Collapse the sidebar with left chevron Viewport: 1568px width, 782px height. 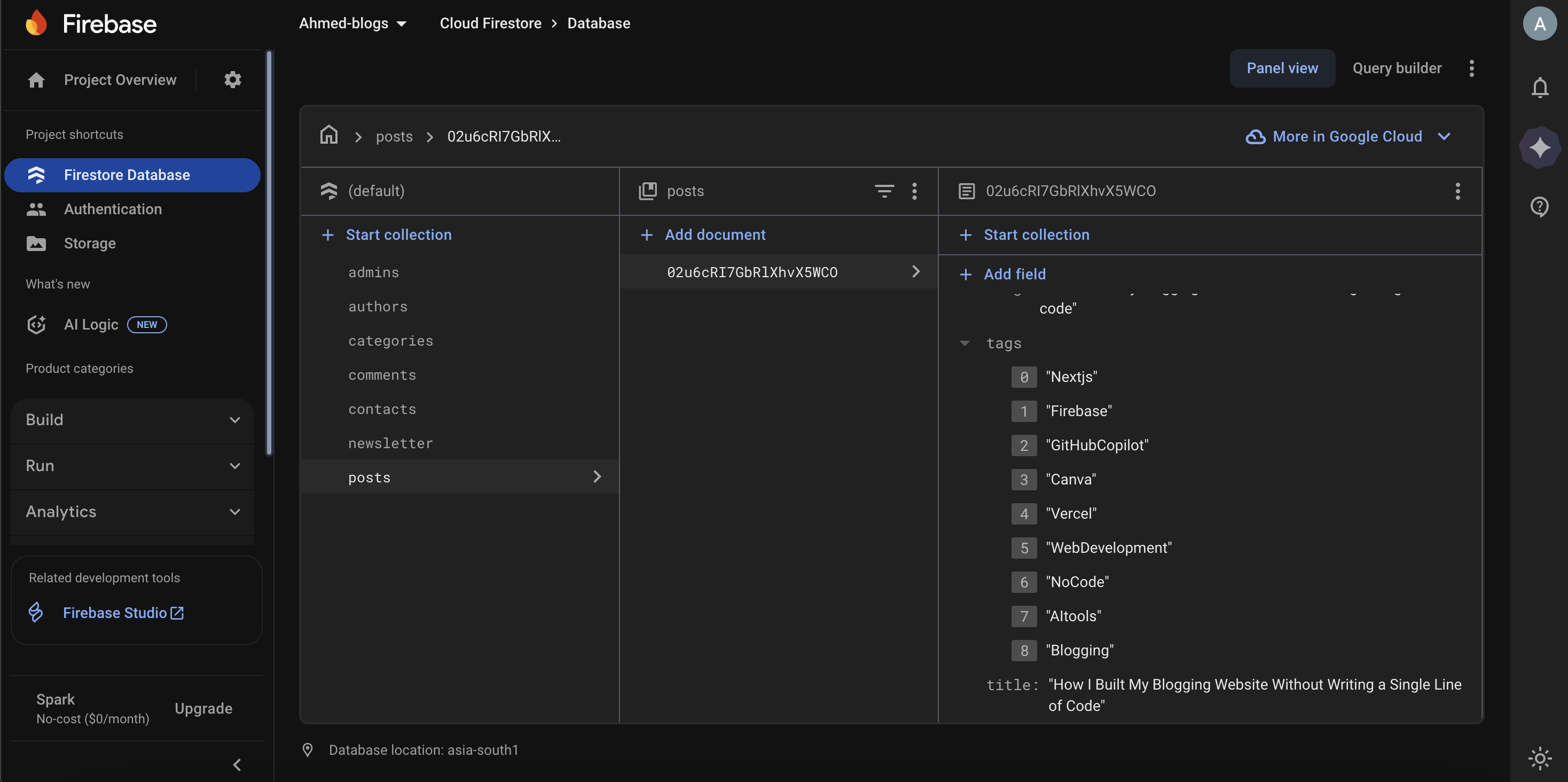238,765
